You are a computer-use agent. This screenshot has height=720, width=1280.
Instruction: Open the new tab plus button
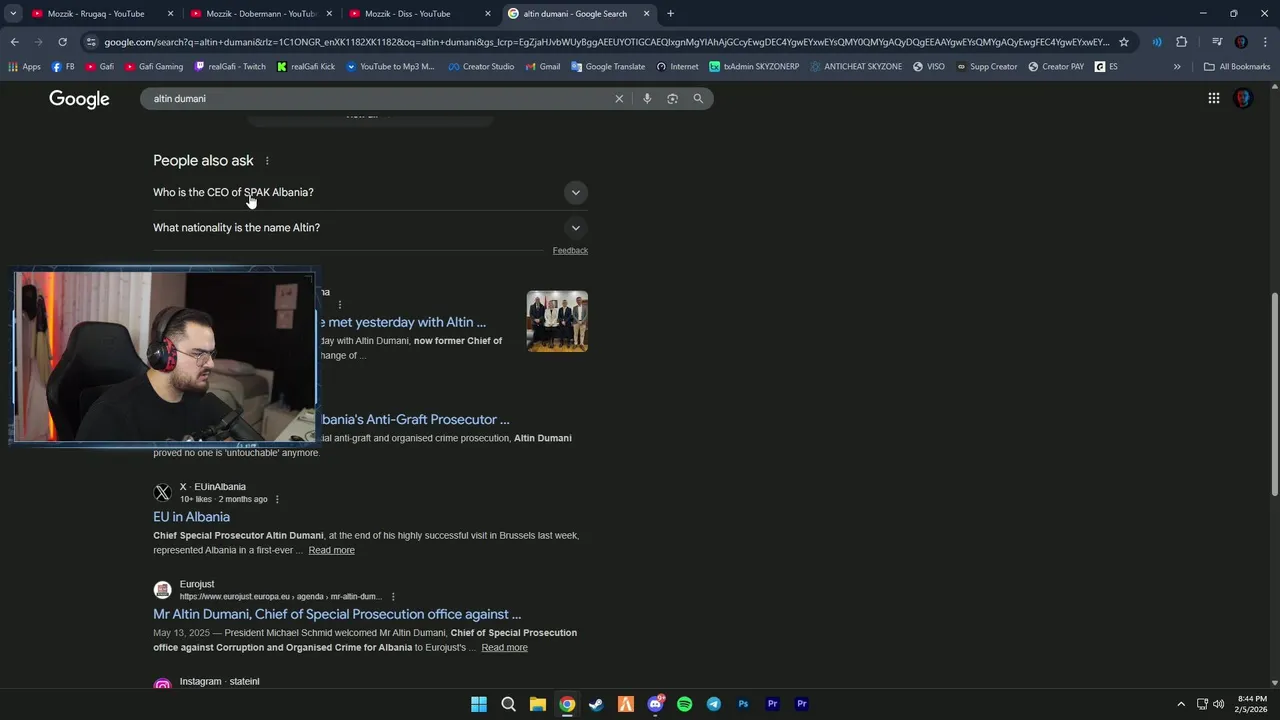(x=670, y=14)
